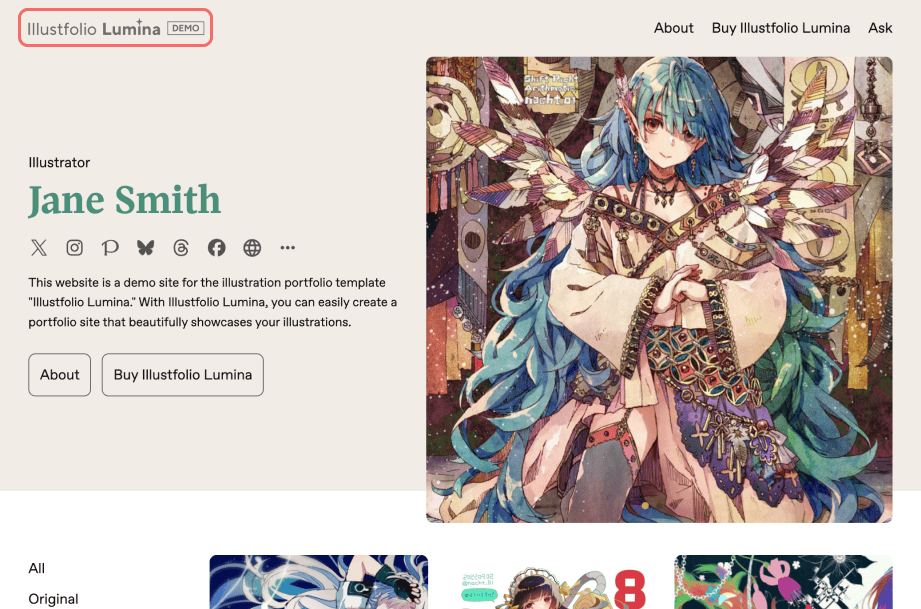Open About in top navigation

[674, 28]
